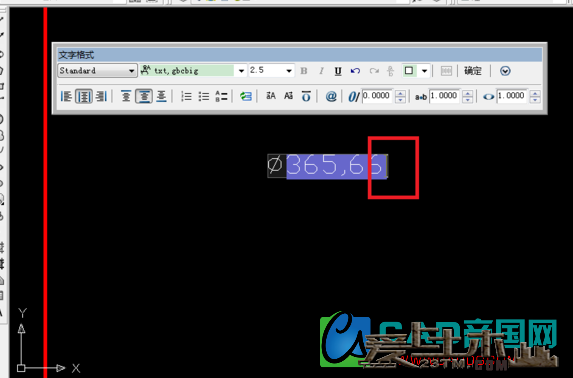Screen dimensions: 573x378
Task: Toggle Bold in the text formatting toolbar
Action: (x=304, y=71)
